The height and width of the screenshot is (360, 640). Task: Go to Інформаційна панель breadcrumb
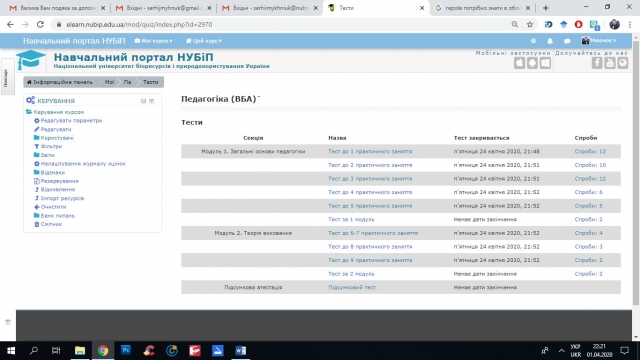(60, 82)
